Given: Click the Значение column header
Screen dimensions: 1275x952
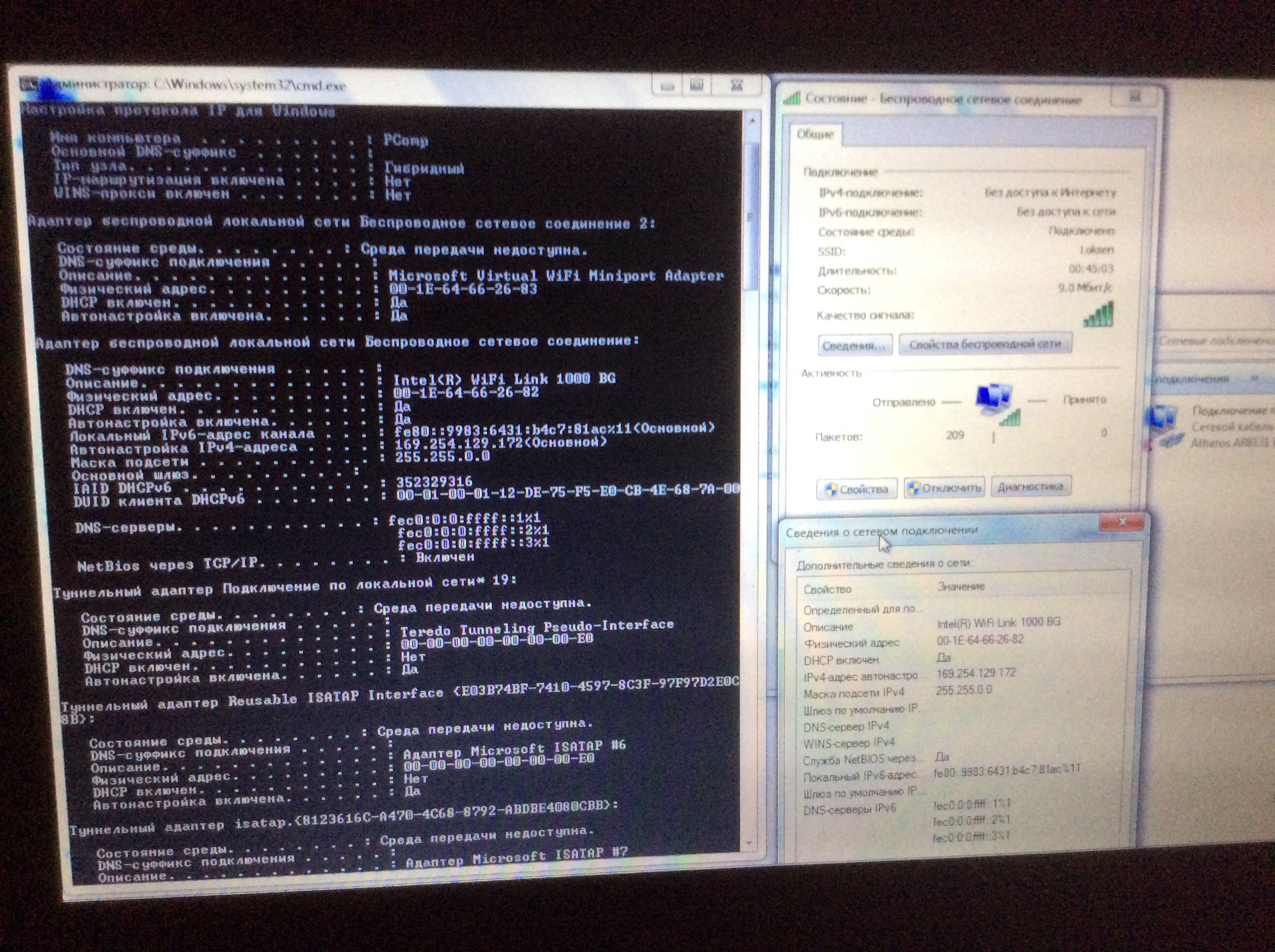Looking at the screenshot, I should pyautogui.click(x=961, y=586).
